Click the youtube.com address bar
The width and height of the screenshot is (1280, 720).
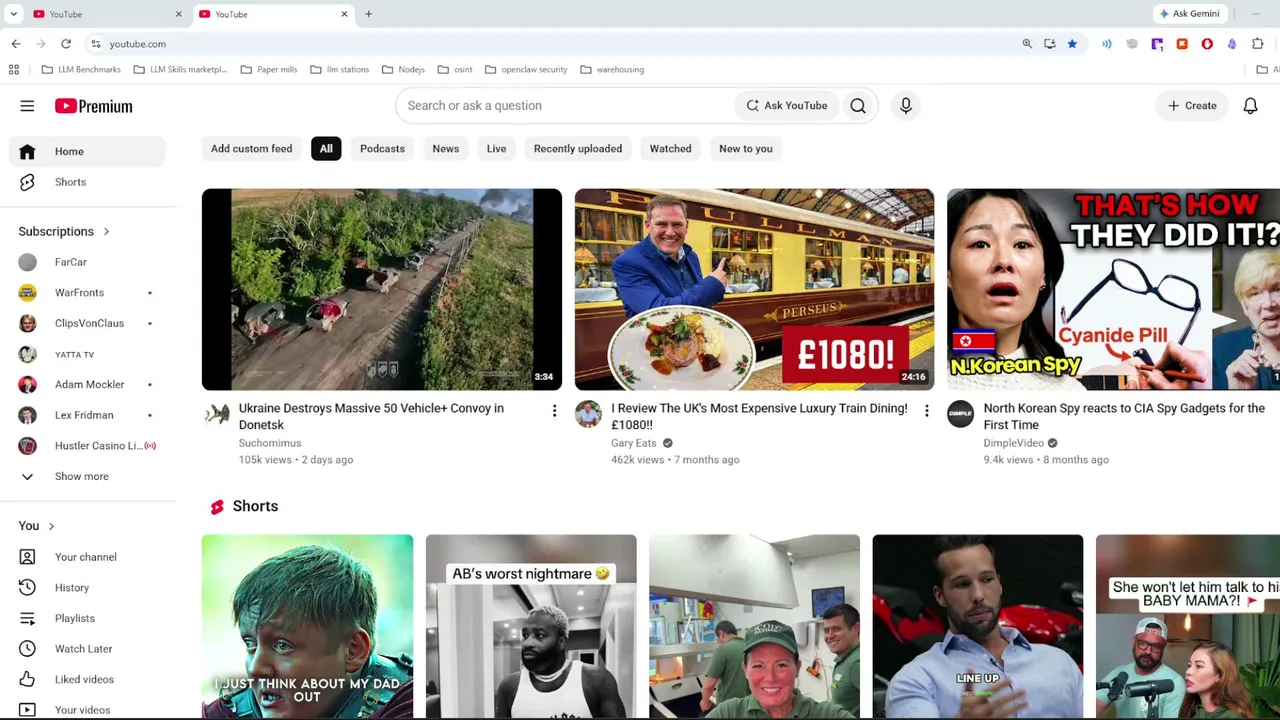click(x=550, y=44)
